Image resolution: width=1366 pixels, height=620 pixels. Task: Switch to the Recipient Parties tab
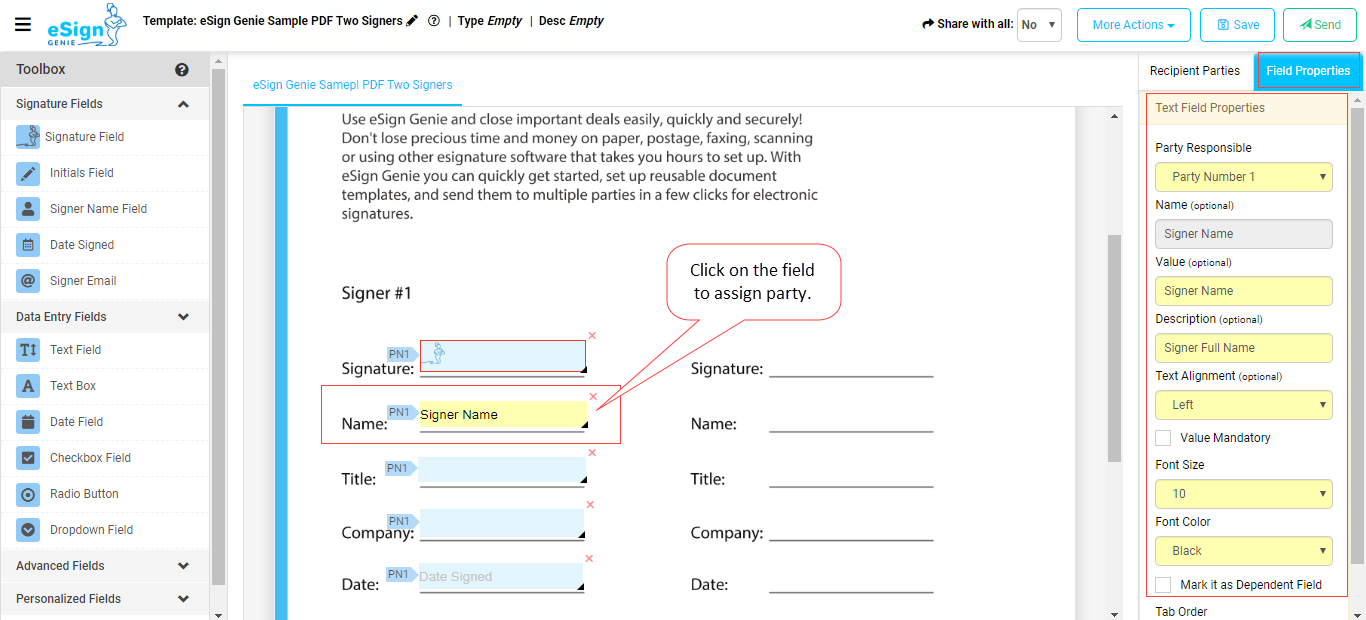pyautogui.click(x=1195, y=70)
